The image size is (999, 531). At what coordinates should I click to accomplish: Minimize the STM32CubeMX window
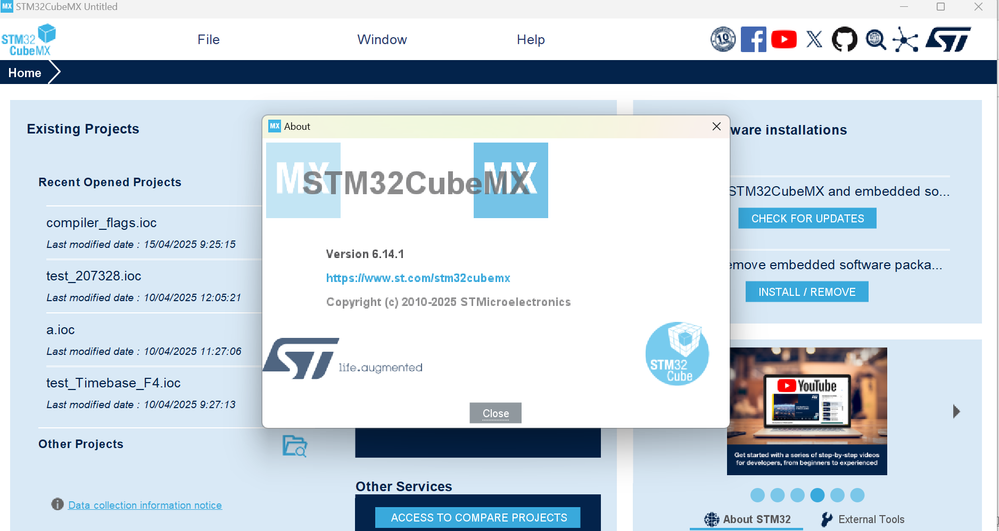click(x=904, y=7)
